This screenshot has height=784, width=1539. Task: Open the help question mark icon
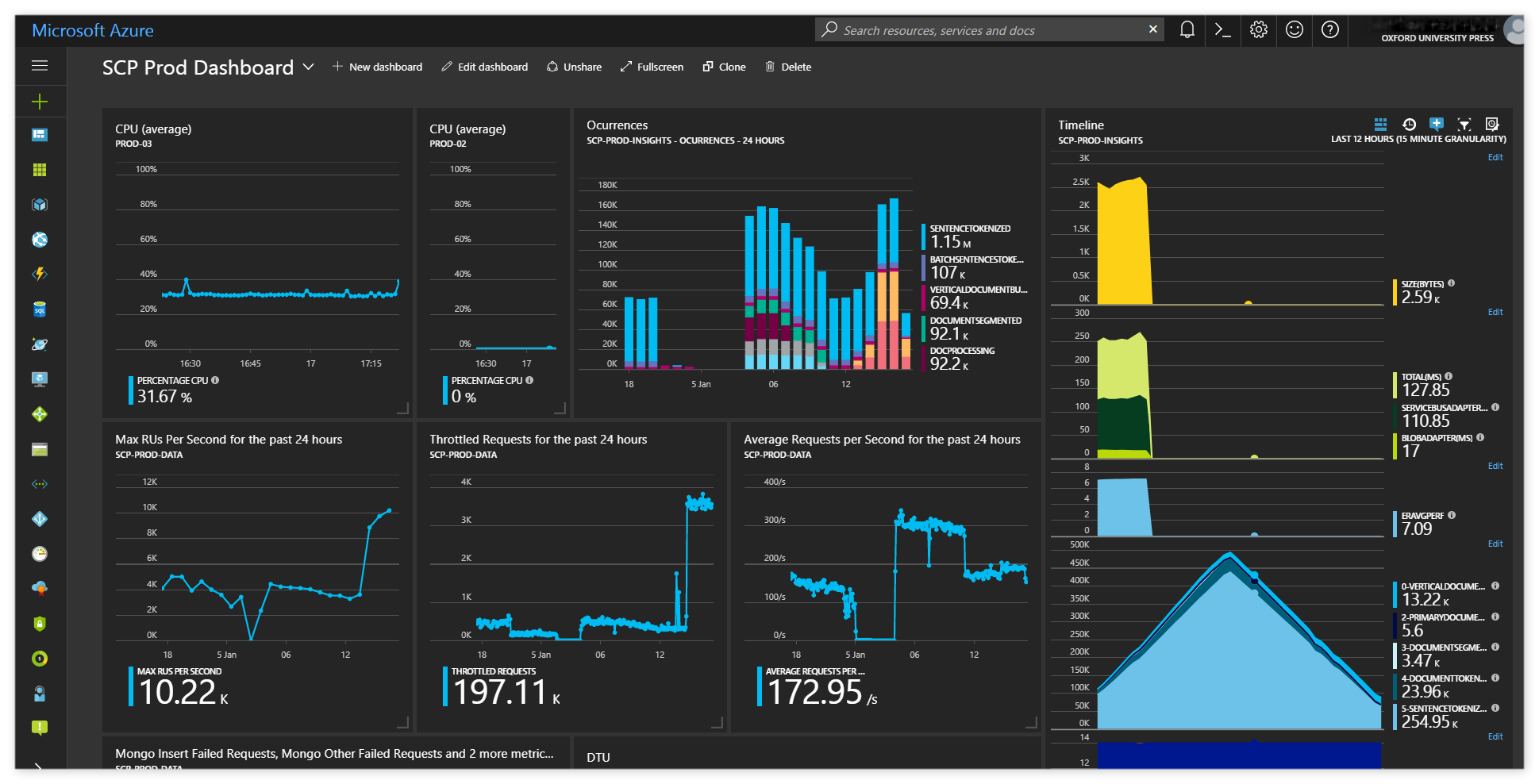(1330, 30)
